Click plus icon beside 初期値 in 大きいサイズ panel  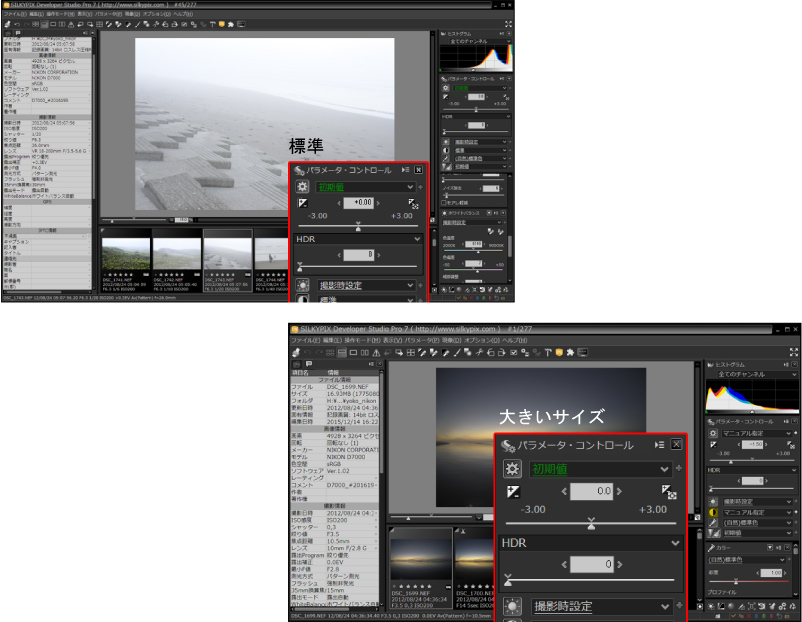tap(679, 468)
